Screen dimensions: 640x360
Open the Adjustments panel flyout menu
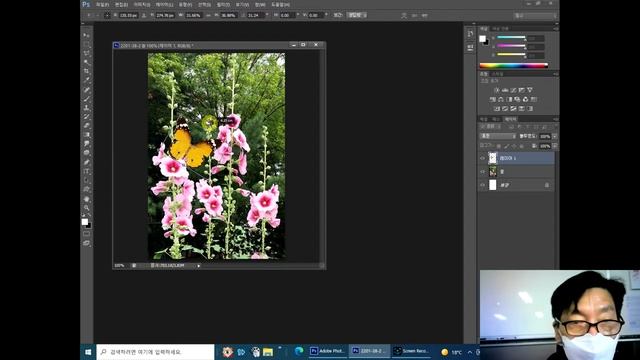[x=556, y=74]
